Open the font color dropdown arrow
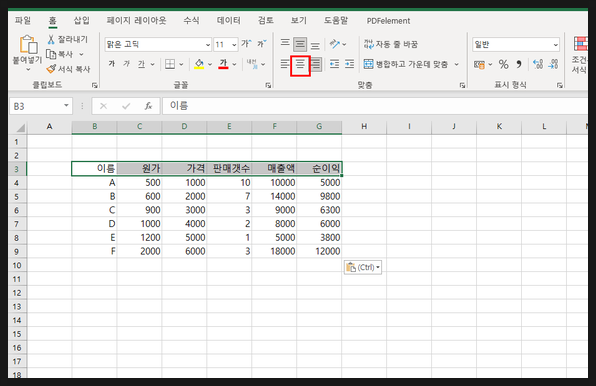 [234, 64]
